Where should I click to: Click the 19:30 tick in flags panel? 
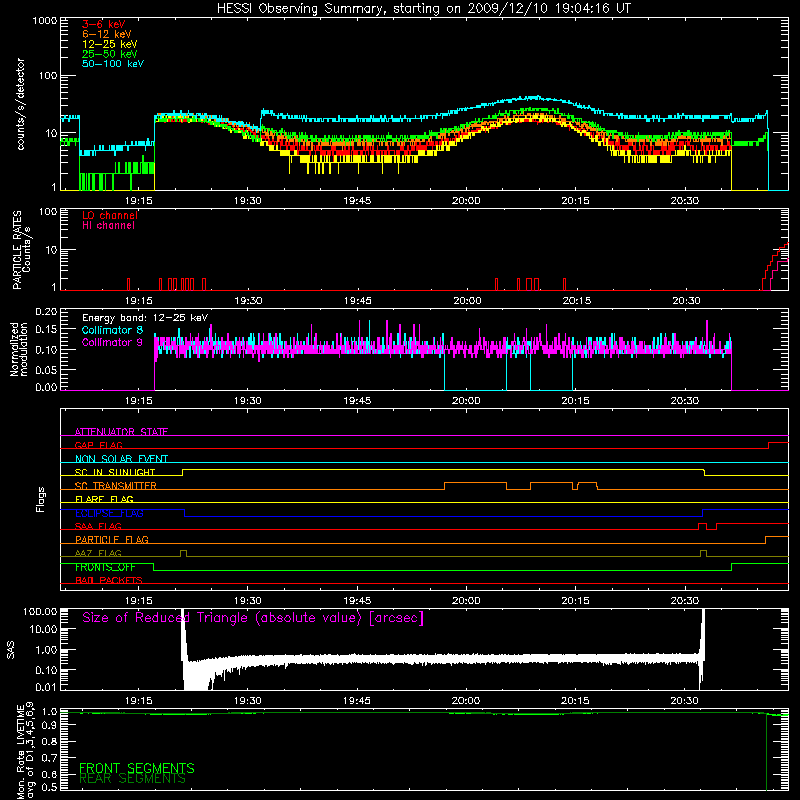pos(247,601)
